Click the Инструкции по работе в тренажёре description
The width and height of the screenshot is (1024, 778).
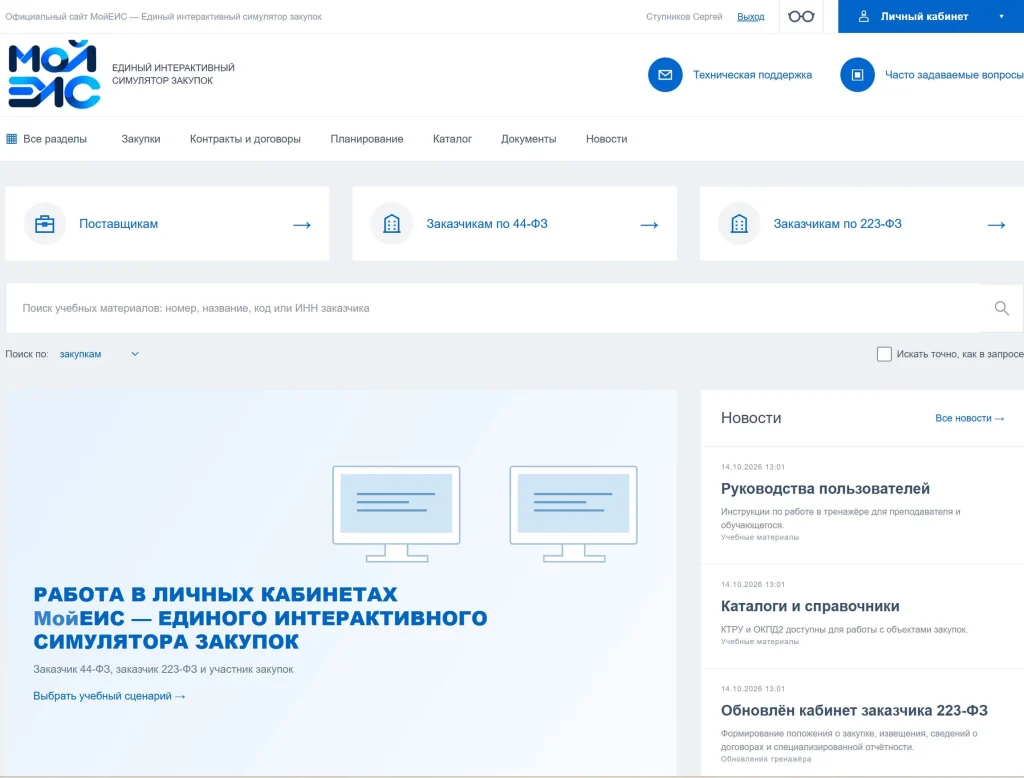(x=840, y=518)
